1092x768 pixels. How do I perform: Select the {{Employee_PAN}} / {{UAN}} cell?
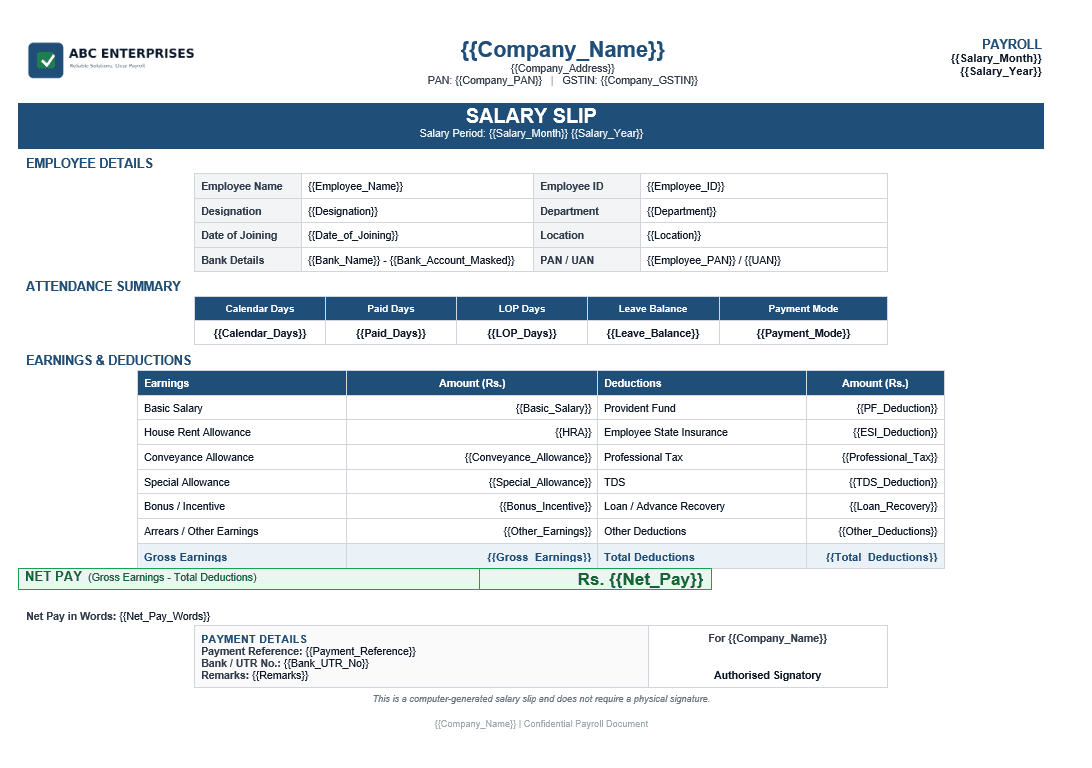[764, 260]
